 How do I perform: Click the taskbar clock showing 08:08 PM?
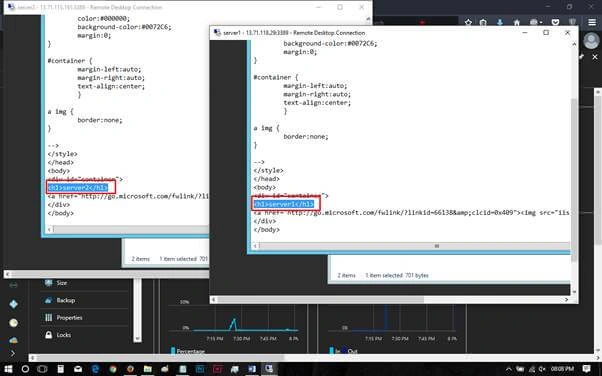click(562, 369)
